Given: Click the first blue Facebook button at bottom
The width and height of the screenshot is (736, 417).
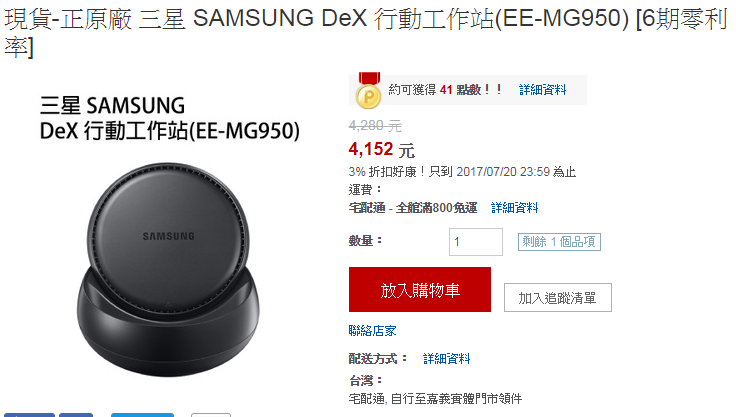Looking at the screenshot, I should [30, 415].
